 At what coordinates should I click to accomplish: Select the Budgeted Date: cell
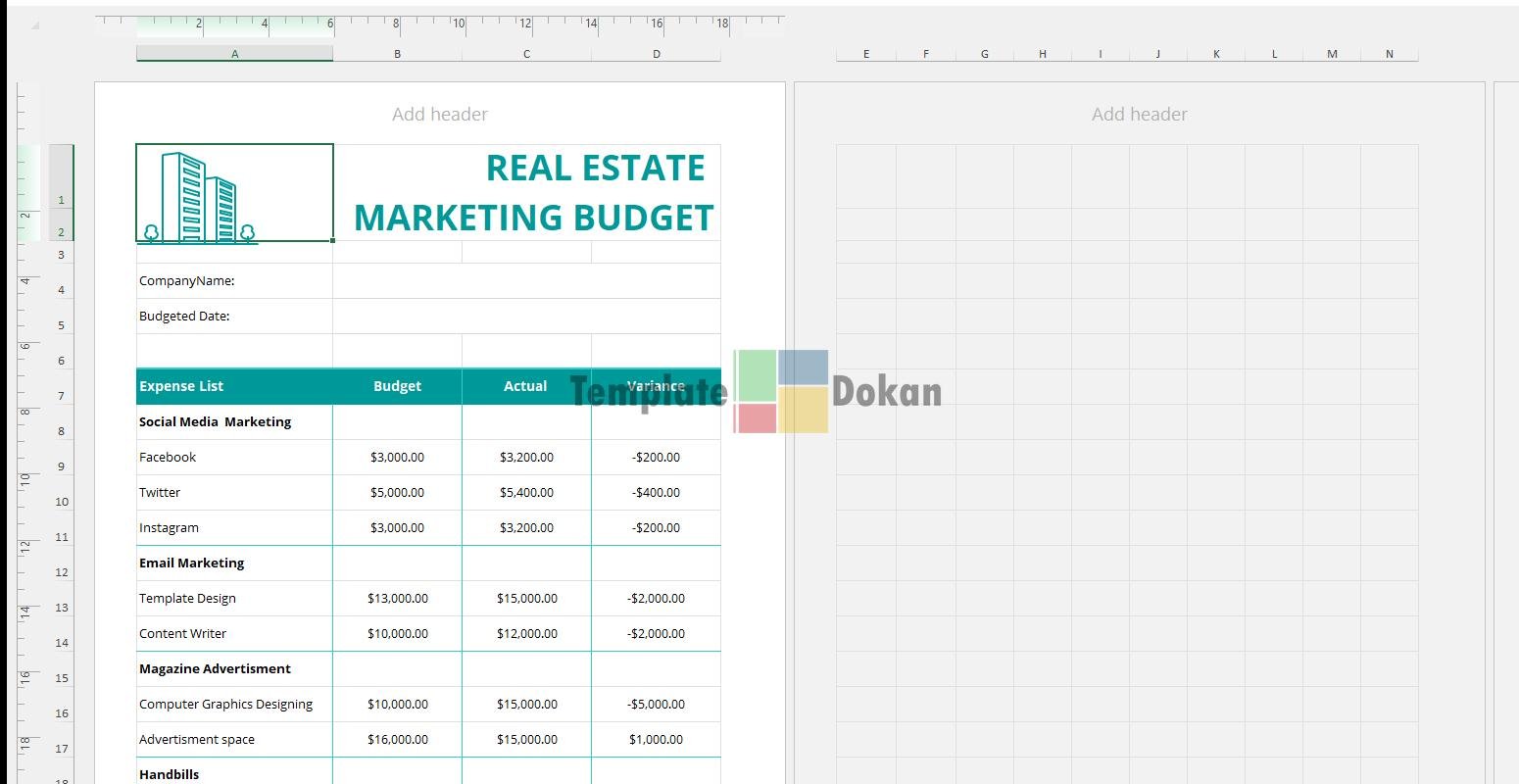(234, 317)
